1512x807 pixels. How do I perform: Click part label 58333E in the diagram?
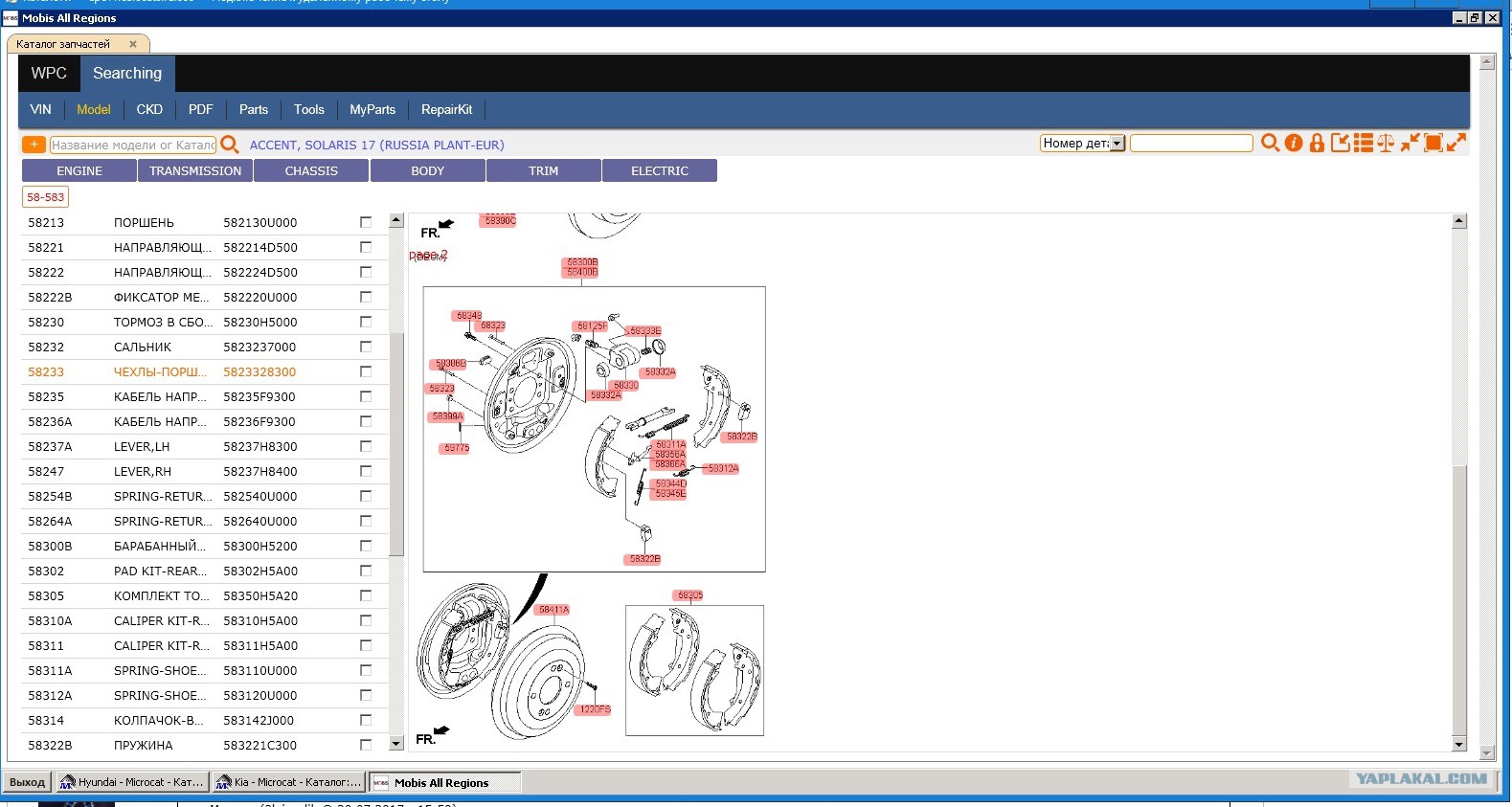point(645,331)
